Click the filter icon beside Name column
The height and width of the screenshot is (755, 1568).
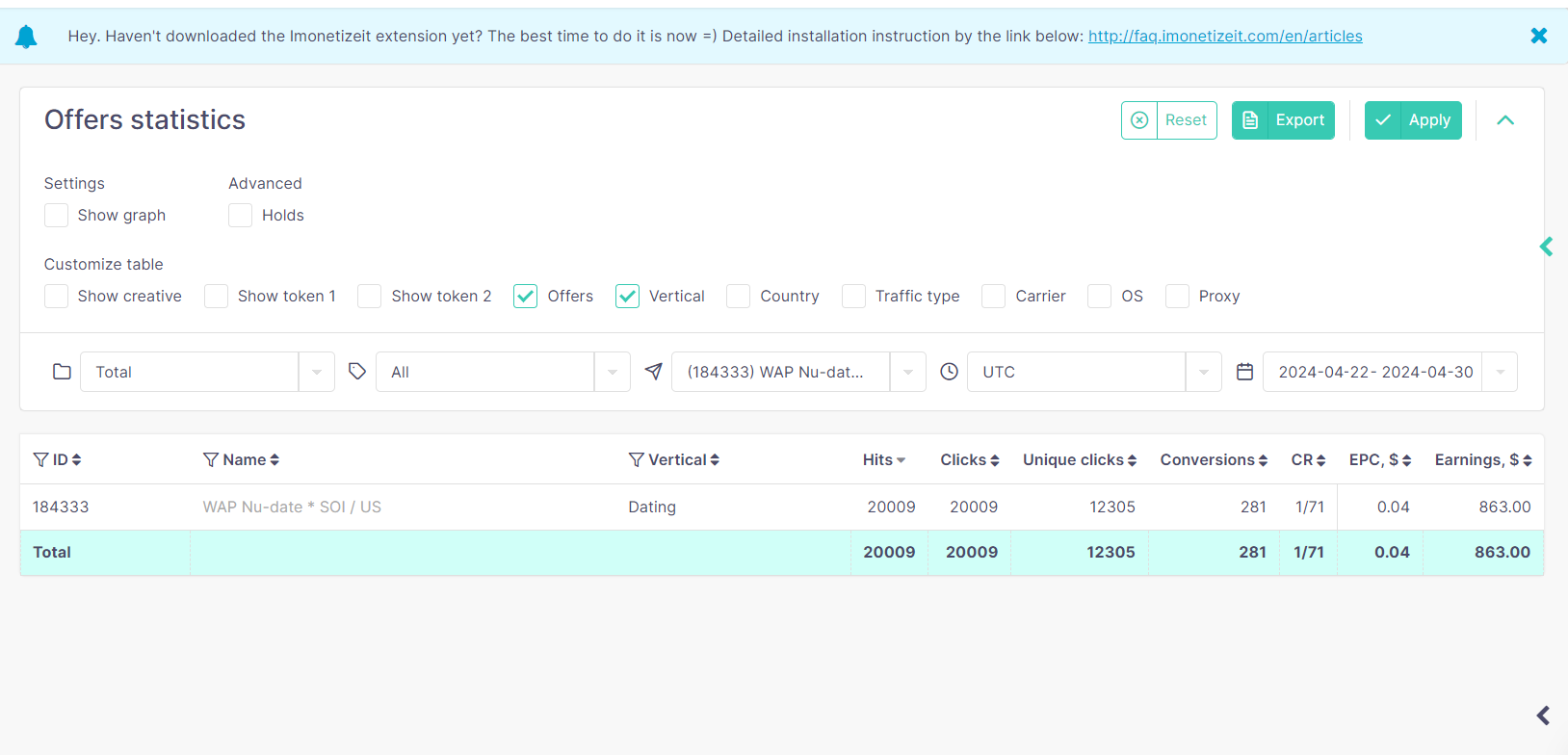pyautogui.click(x=210, y=460)
